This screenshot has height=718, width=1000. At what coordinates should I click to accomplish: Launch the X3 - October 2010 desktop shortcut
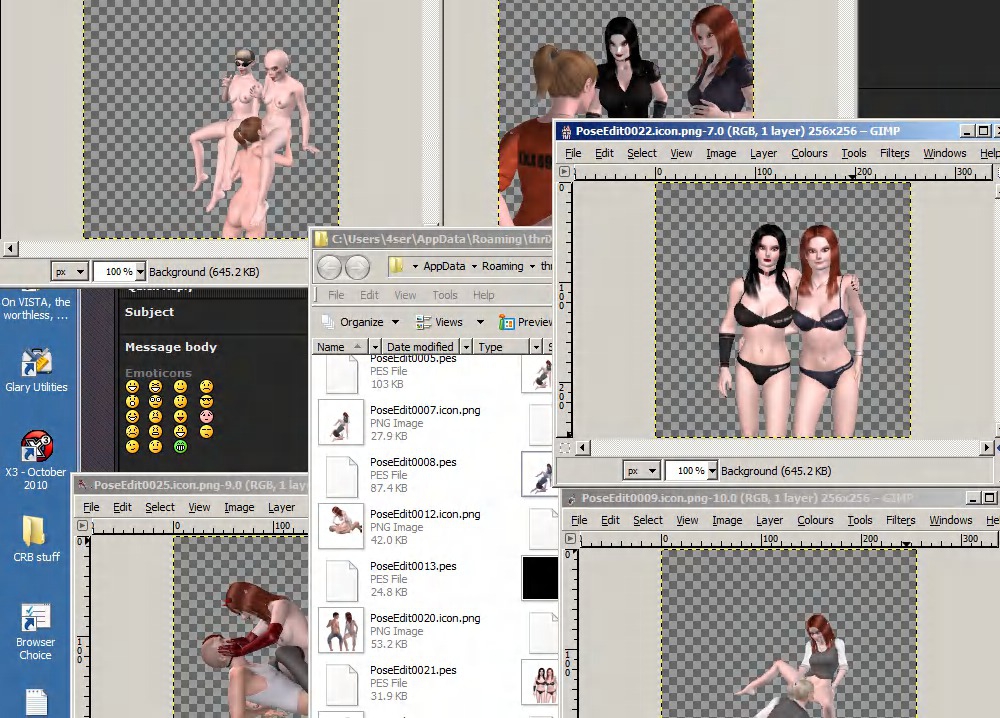click(x=36, y=459)
